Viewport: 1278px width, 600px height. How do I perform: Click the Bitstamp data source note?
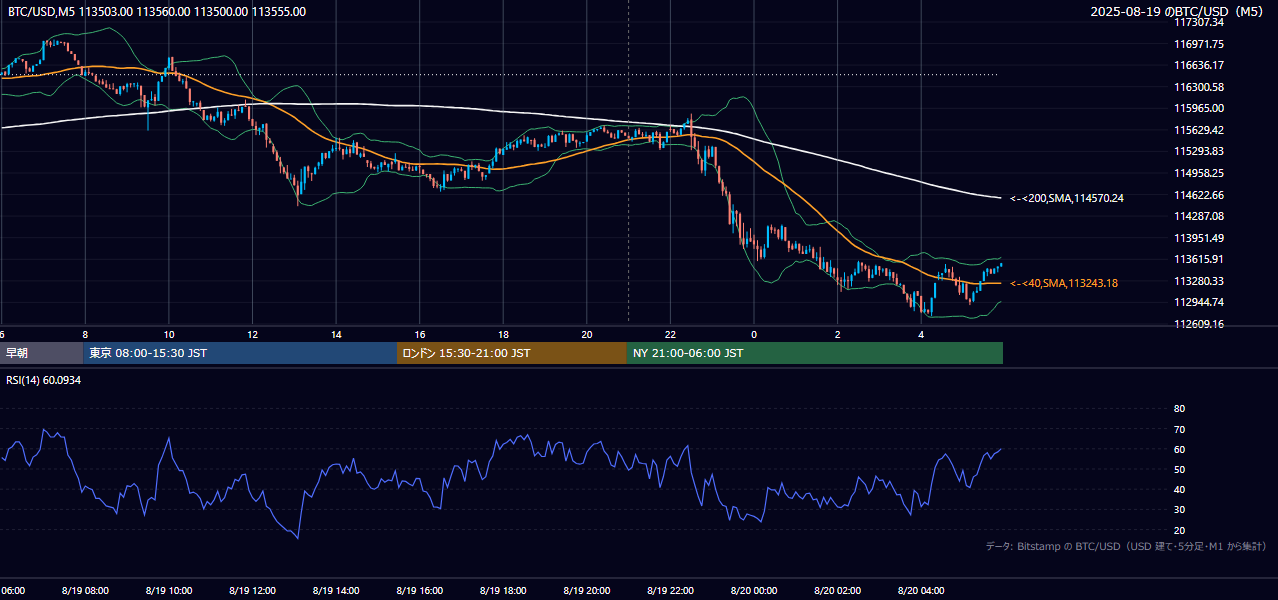[x=1126, y=546]
